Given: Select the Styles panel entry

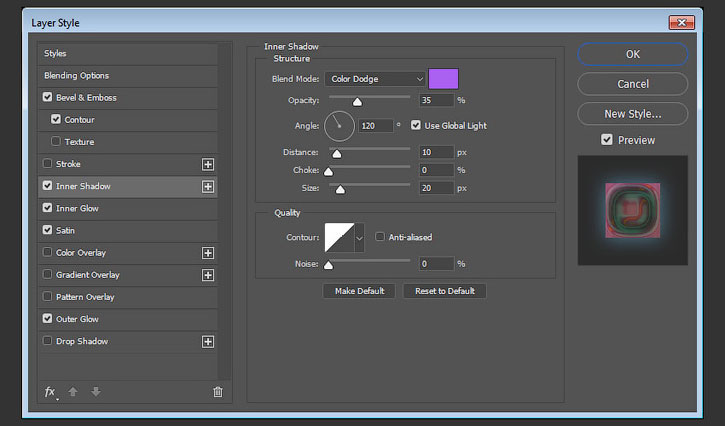Looking at the screenshot, I should pyautogui.click(x=128, y=54).
